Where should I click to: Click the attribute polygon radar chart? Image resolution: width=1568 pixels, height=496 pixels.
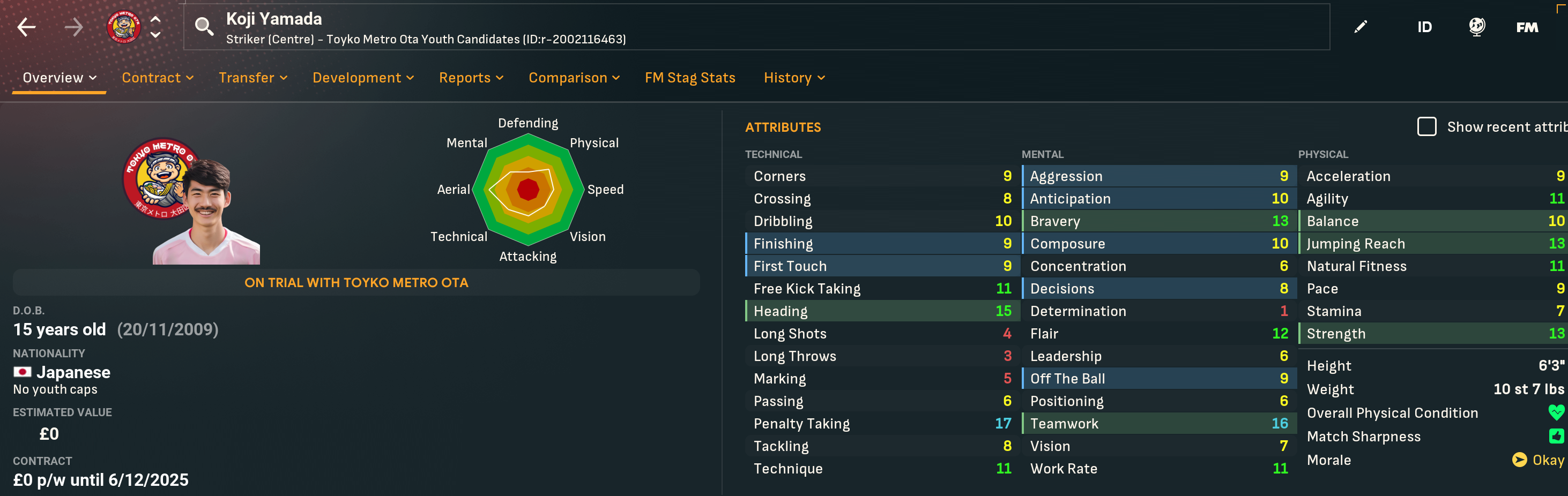click(527, 190)
